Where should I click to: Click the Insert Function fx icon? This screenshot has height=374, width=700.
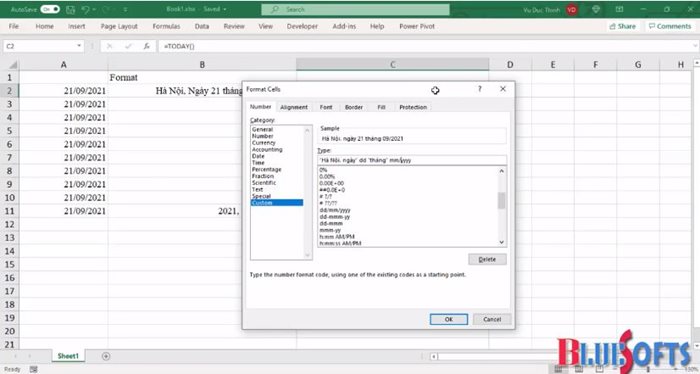[146, 46]
